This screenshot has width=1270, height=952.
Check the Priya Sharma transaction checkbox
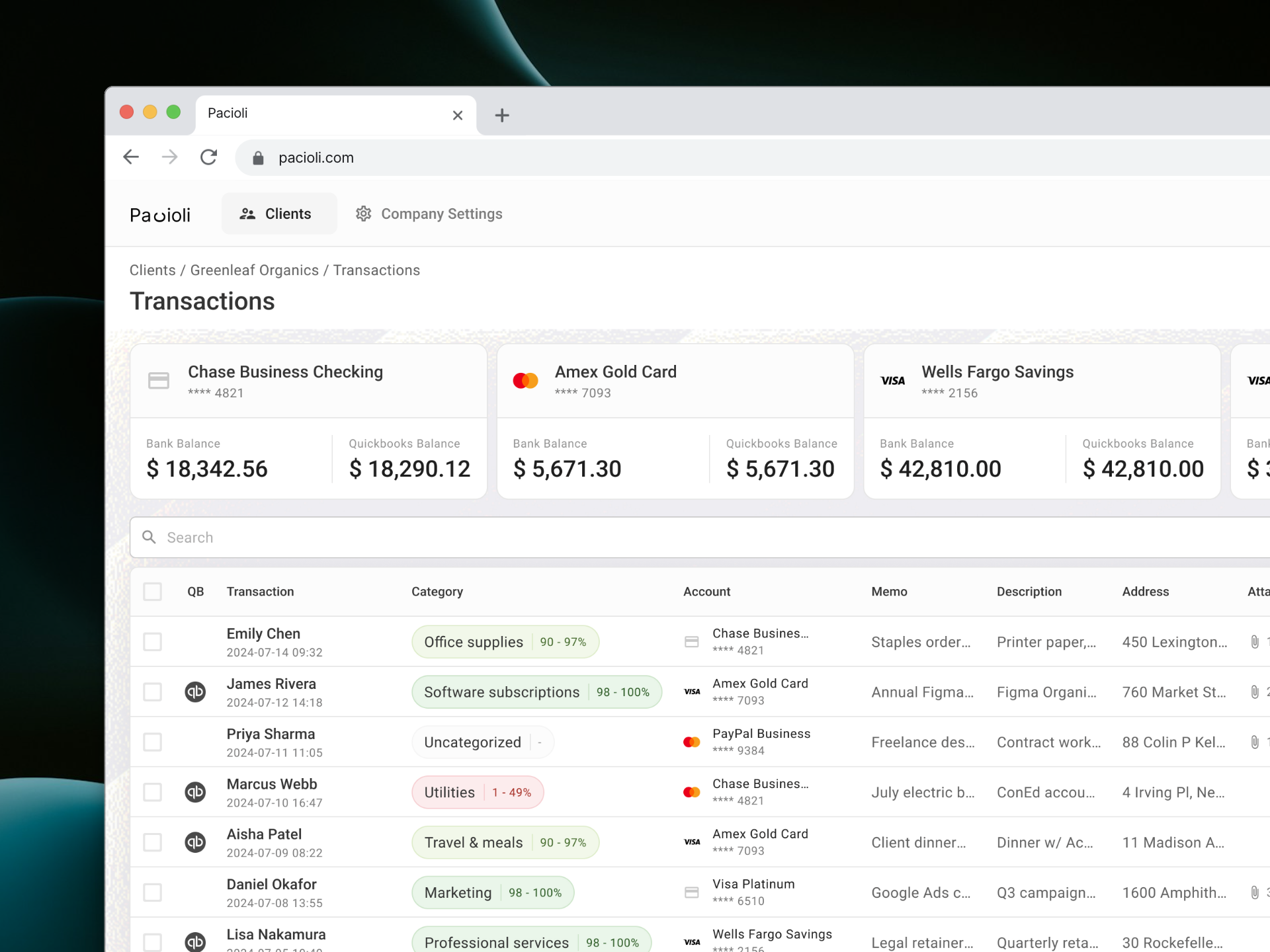pos(153,742)
